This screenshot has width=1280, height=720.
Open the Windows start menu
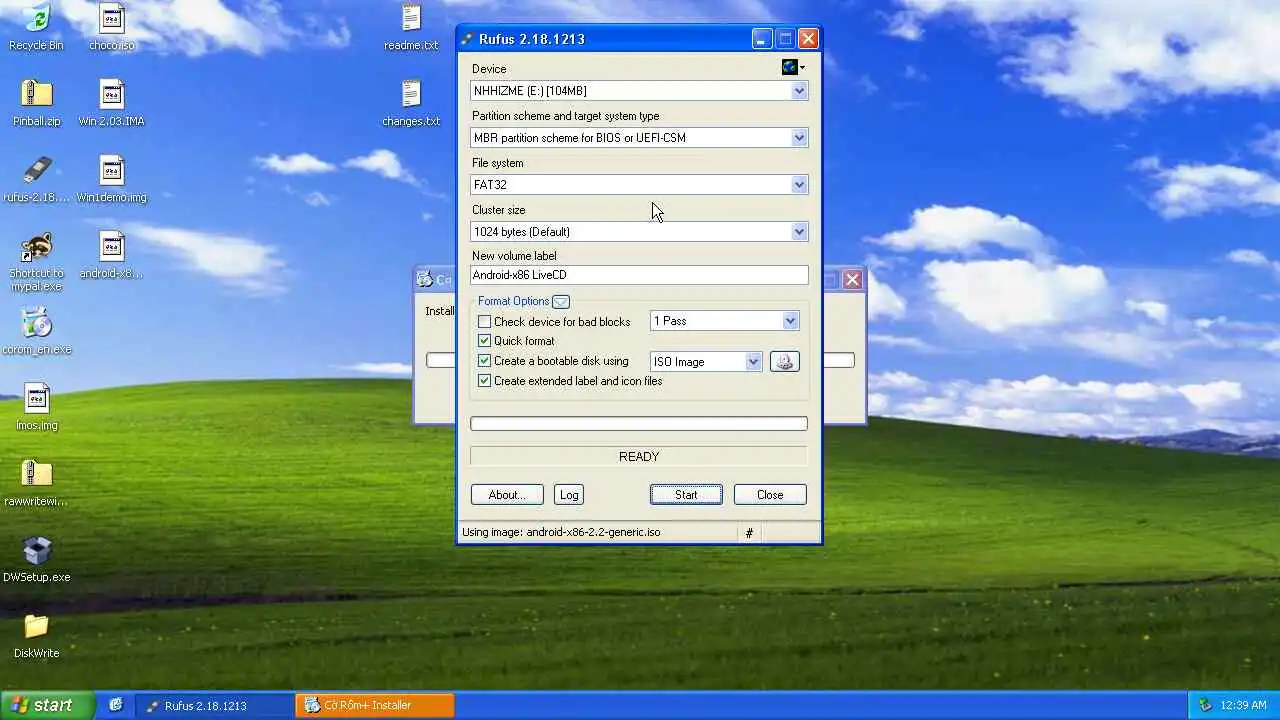[x=47, y=705]
